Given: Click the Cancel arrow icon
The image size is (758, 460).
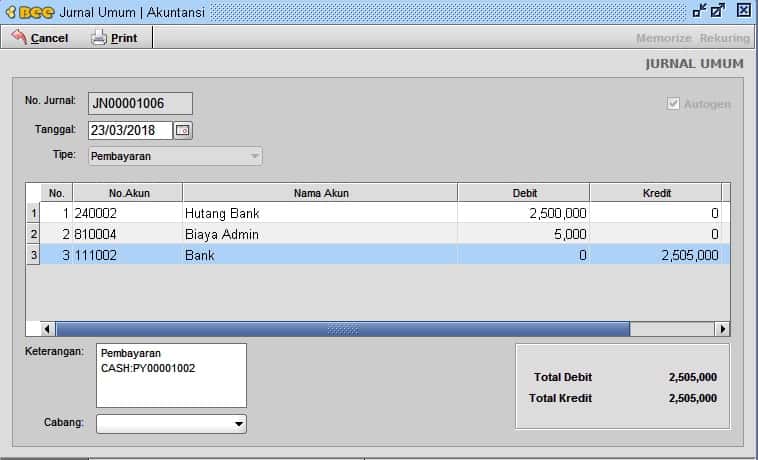Looking at the screenshot, I should point(18,38).
